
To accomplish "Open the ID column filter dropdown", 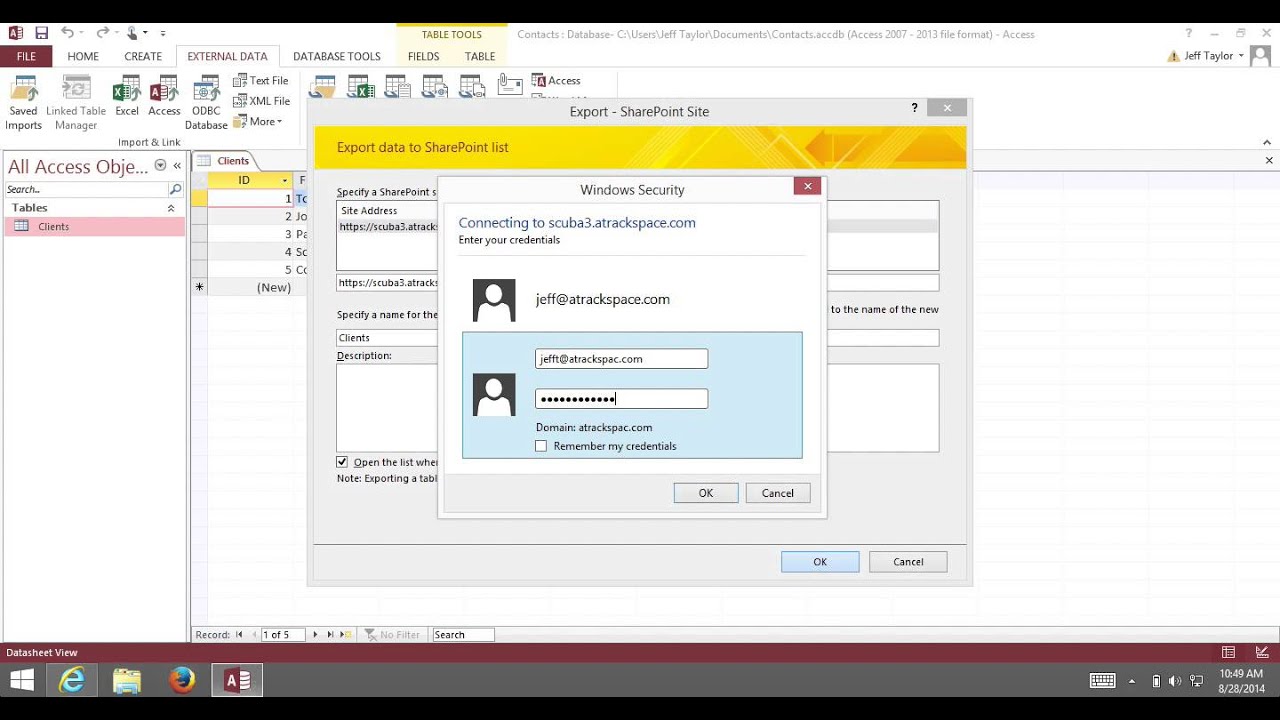I will [285, 181].
